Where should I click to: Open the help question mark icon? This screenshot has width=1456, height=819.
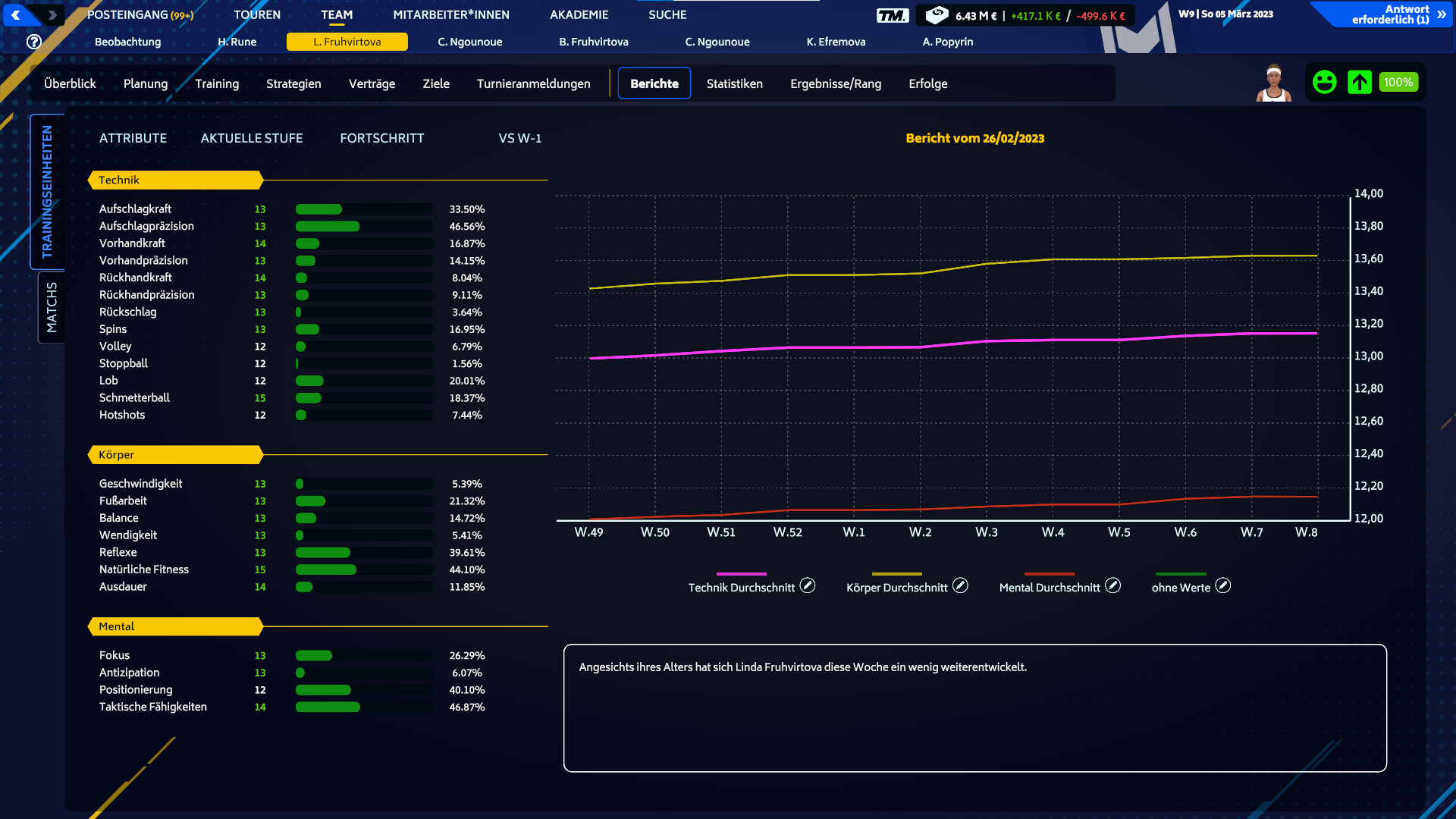point(33,42)
